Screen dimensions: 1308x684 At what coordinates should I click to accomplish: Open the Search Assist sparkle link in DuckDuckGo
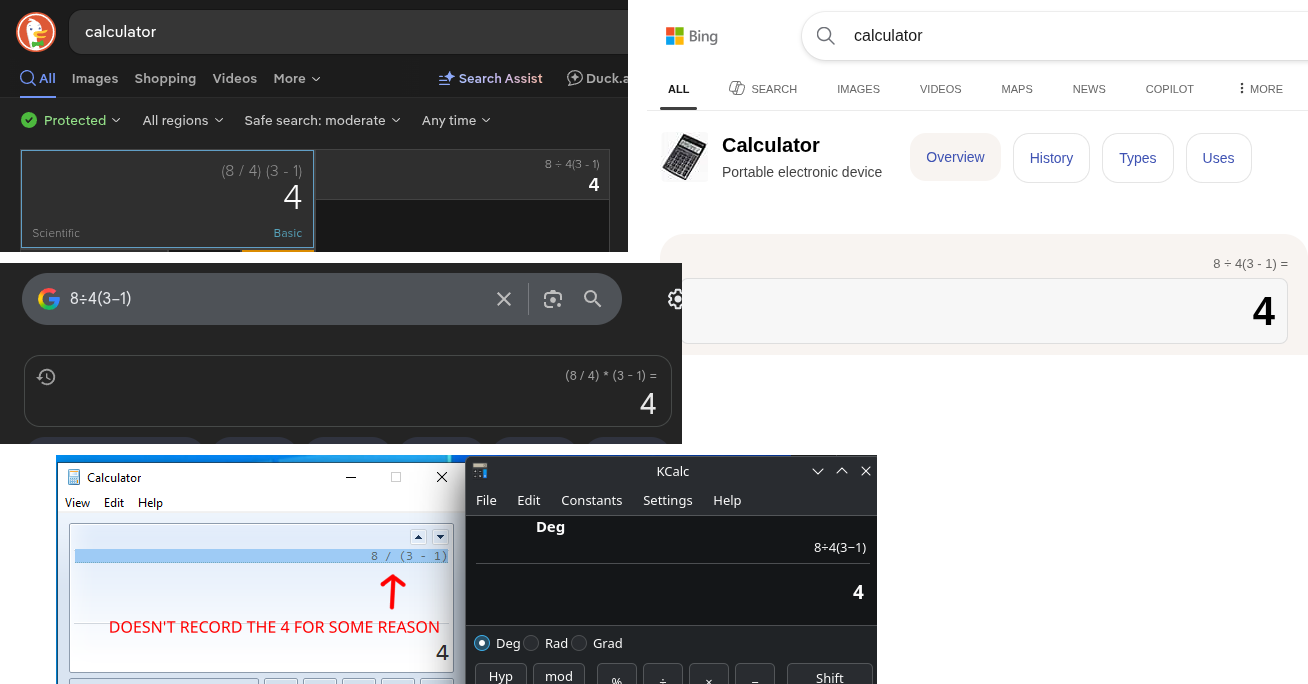pyautogui.click(x=491, y=78)
